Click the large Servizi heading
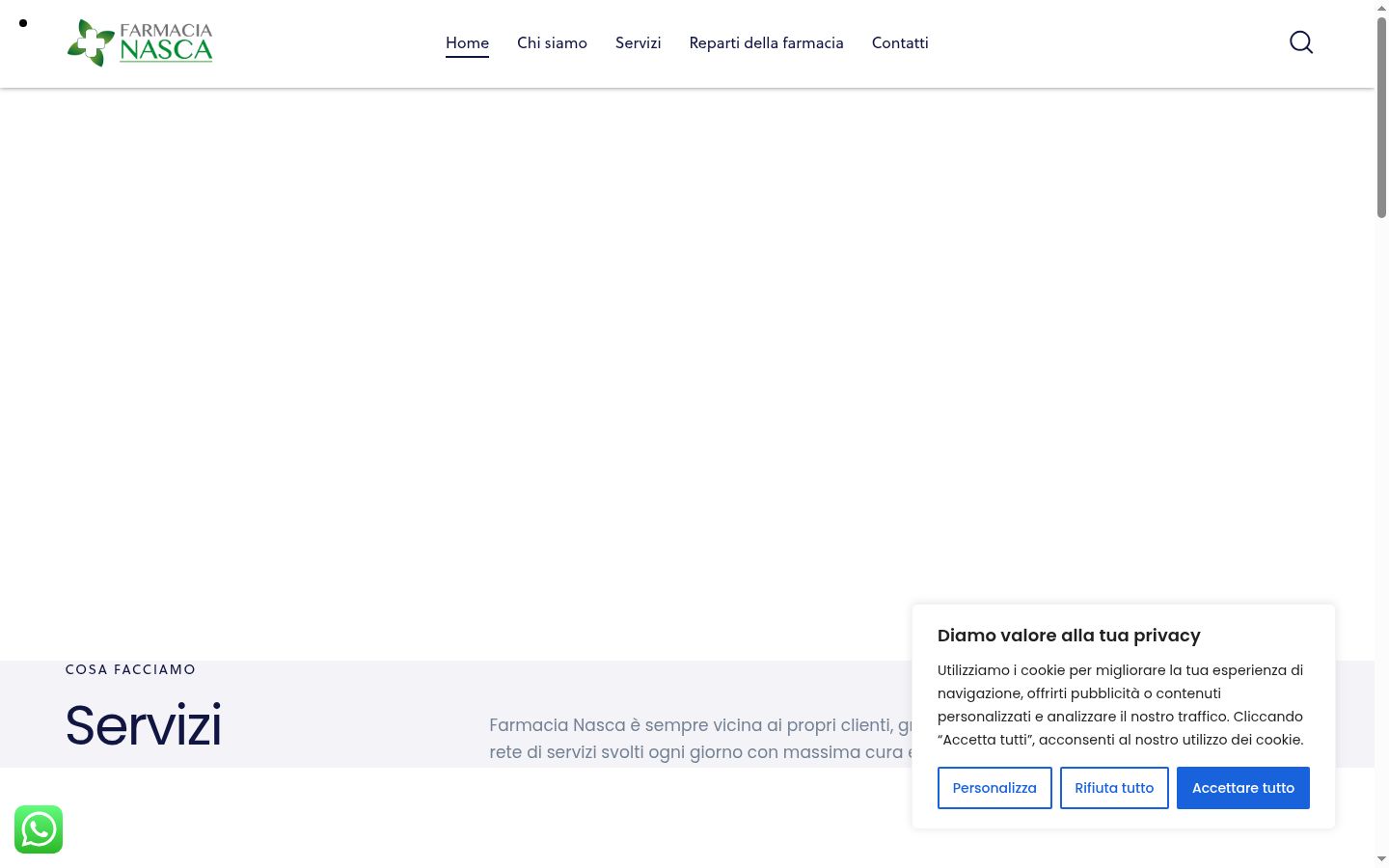 point(144,725)
